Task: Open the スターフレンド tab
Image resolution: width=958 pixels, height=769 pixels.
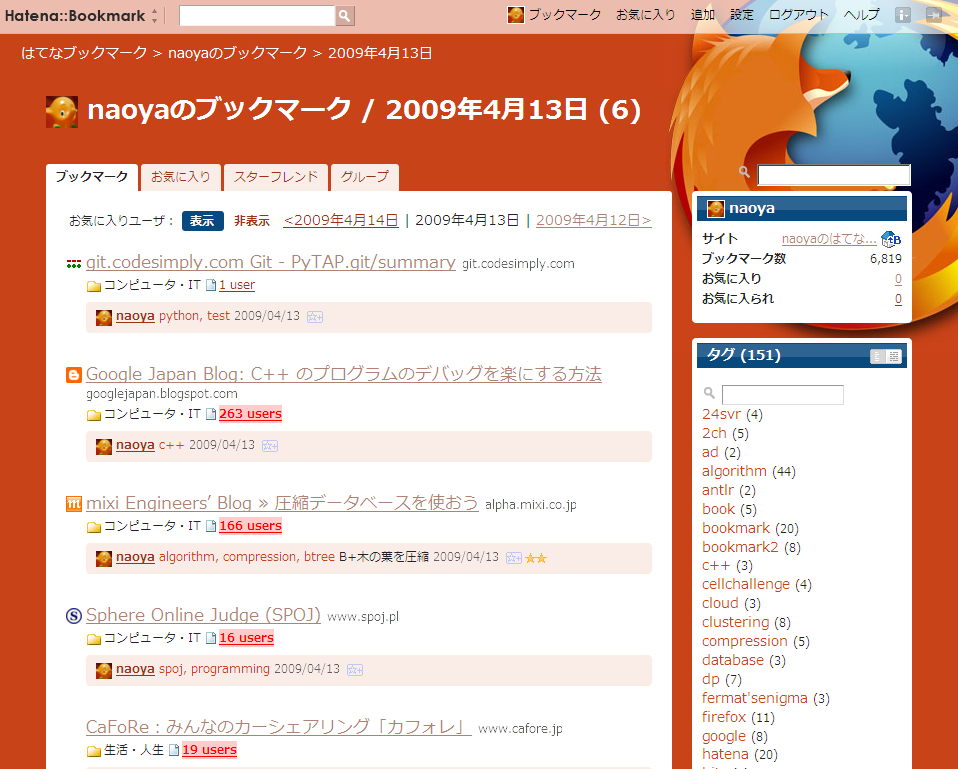Action: coord(276,177)
